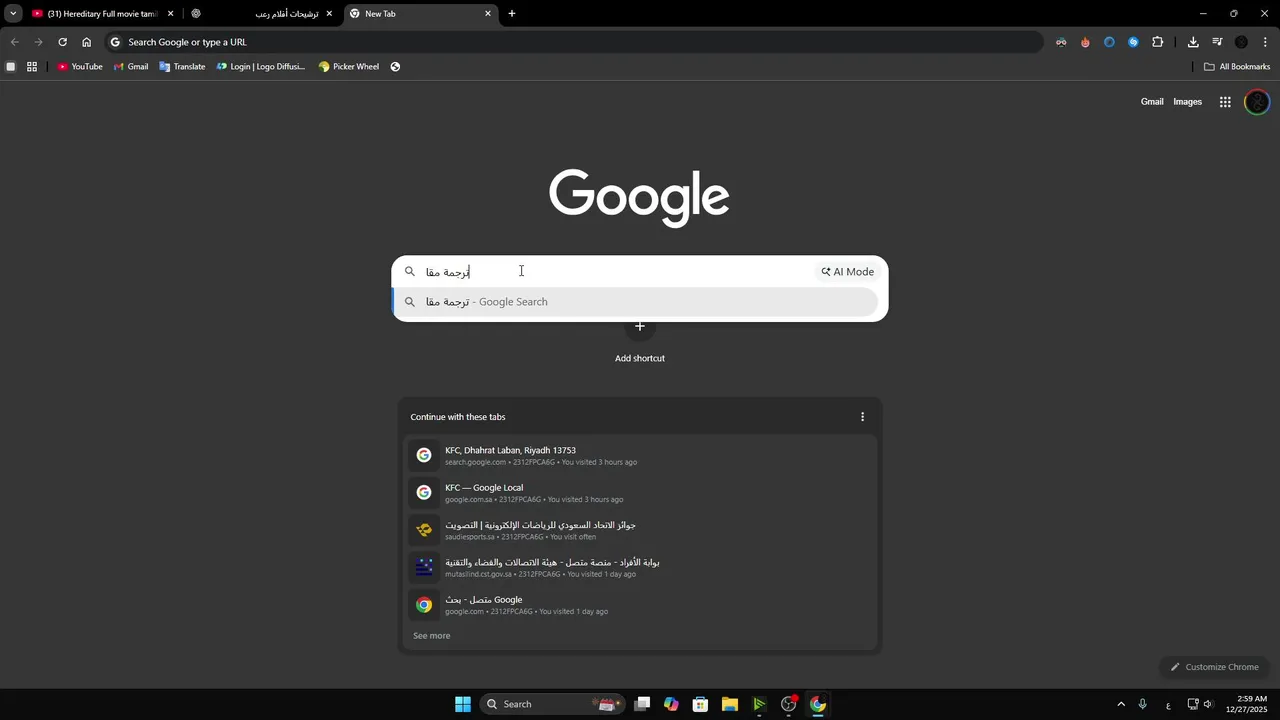Switch to AI Mode
This screenshot has width=1280, height=720.
point(848,272)
